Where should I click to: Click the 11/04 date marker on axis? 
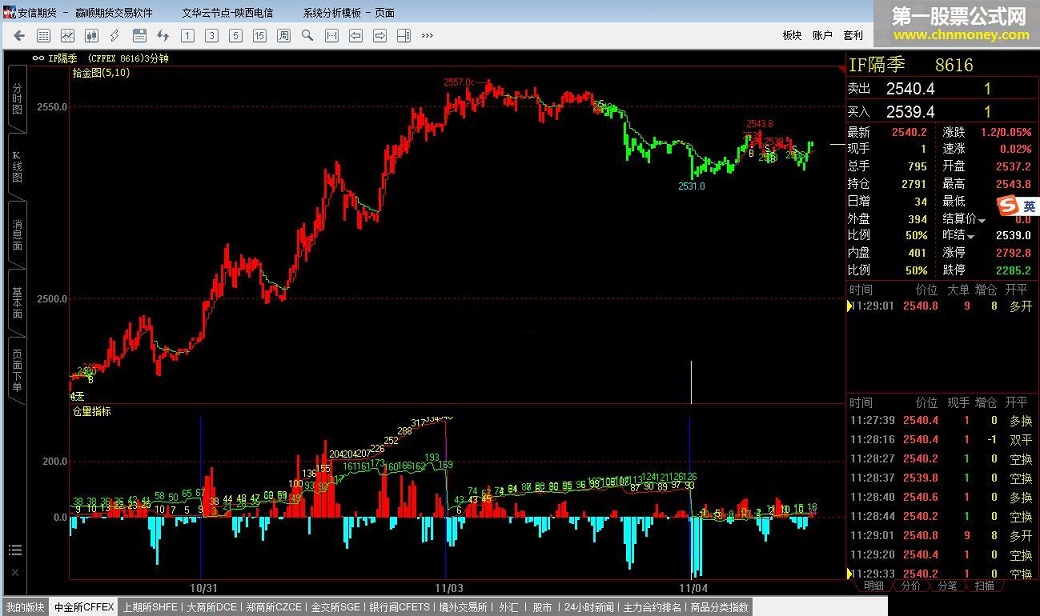693,588
